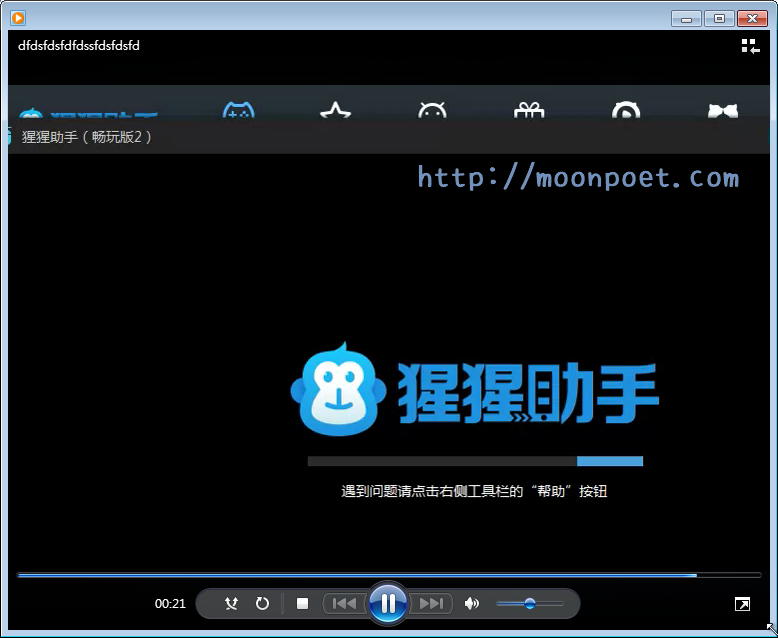
Task: Click the moonpoet.com URL watermark
Action: 578,178
